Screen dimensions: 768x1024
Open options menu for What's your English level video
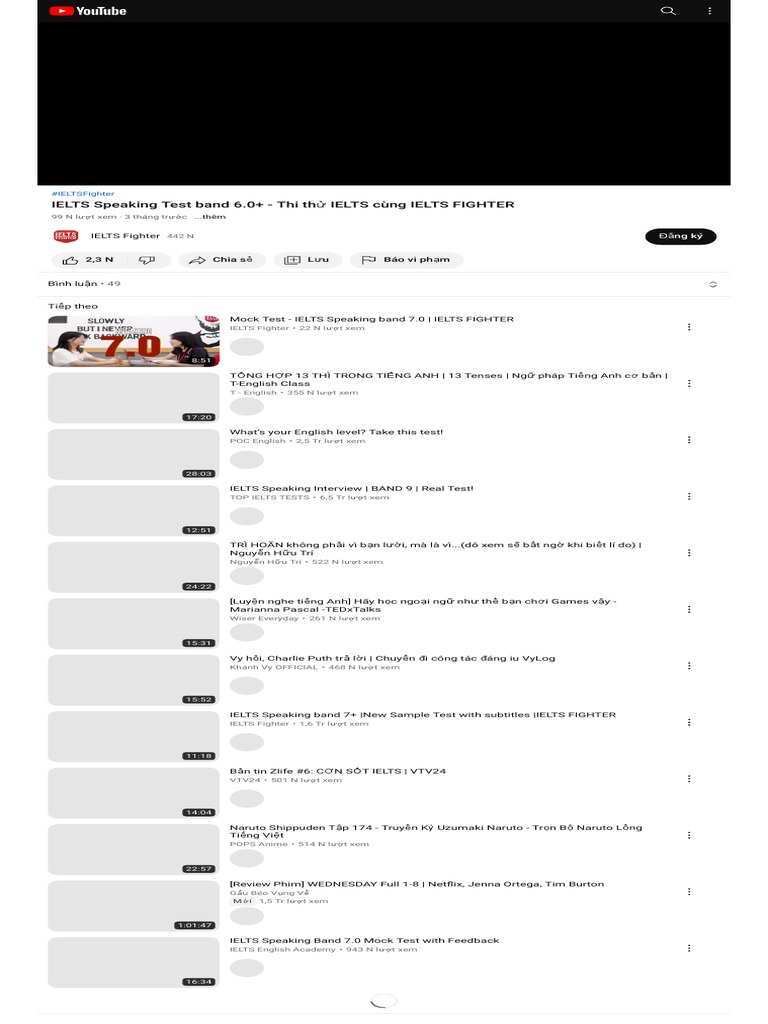(689, 440)
